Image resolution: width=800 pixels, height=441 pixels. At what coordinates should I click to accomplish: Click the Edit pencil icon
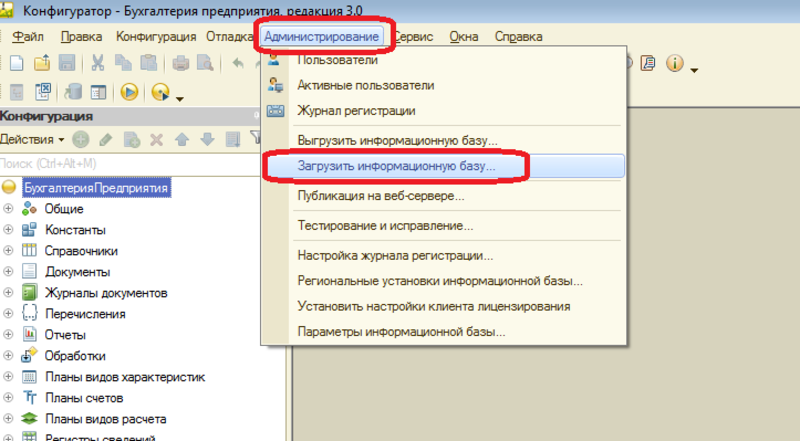tap(106, 139)
